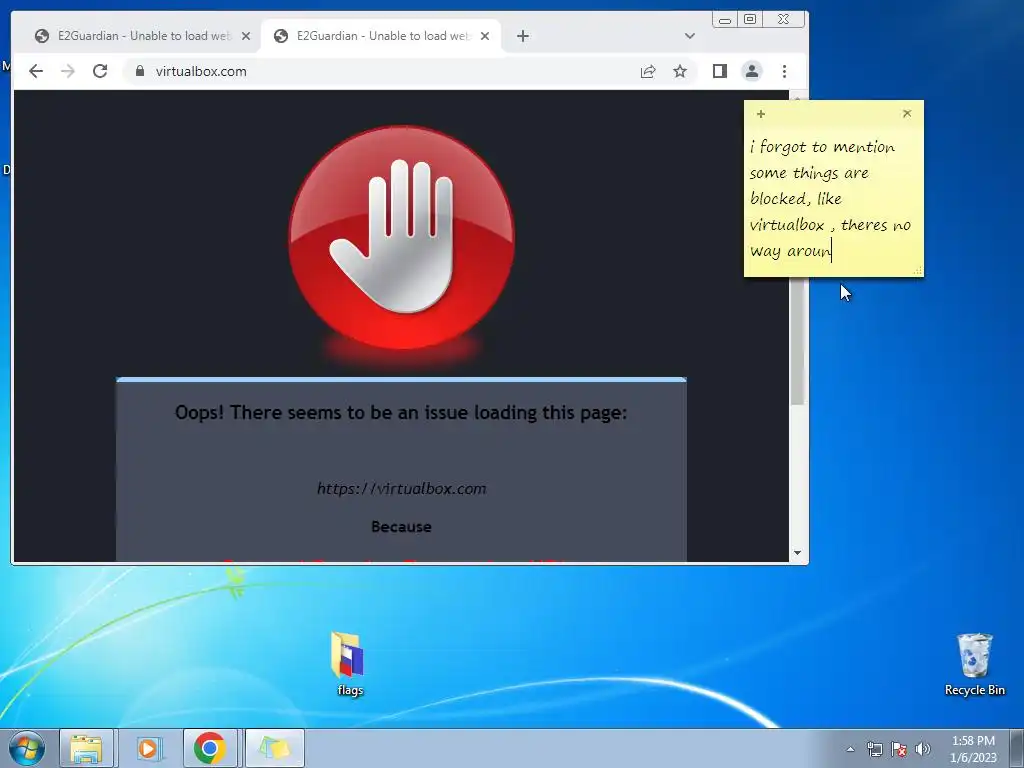Add a new sticky note with plus
Viewport: 1024px width, 768px height.
[761, 114]
